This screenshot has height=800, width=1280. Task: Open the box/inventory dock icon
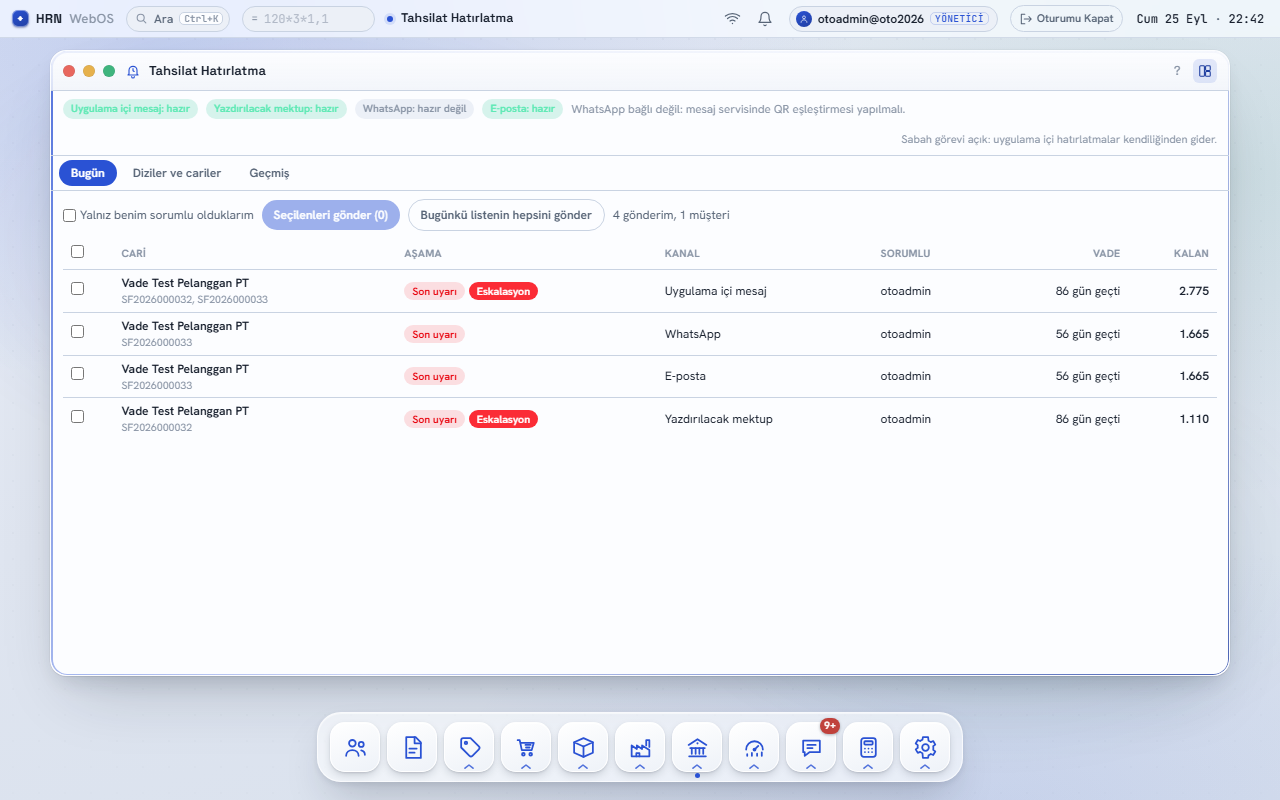[x=583, y=747]
